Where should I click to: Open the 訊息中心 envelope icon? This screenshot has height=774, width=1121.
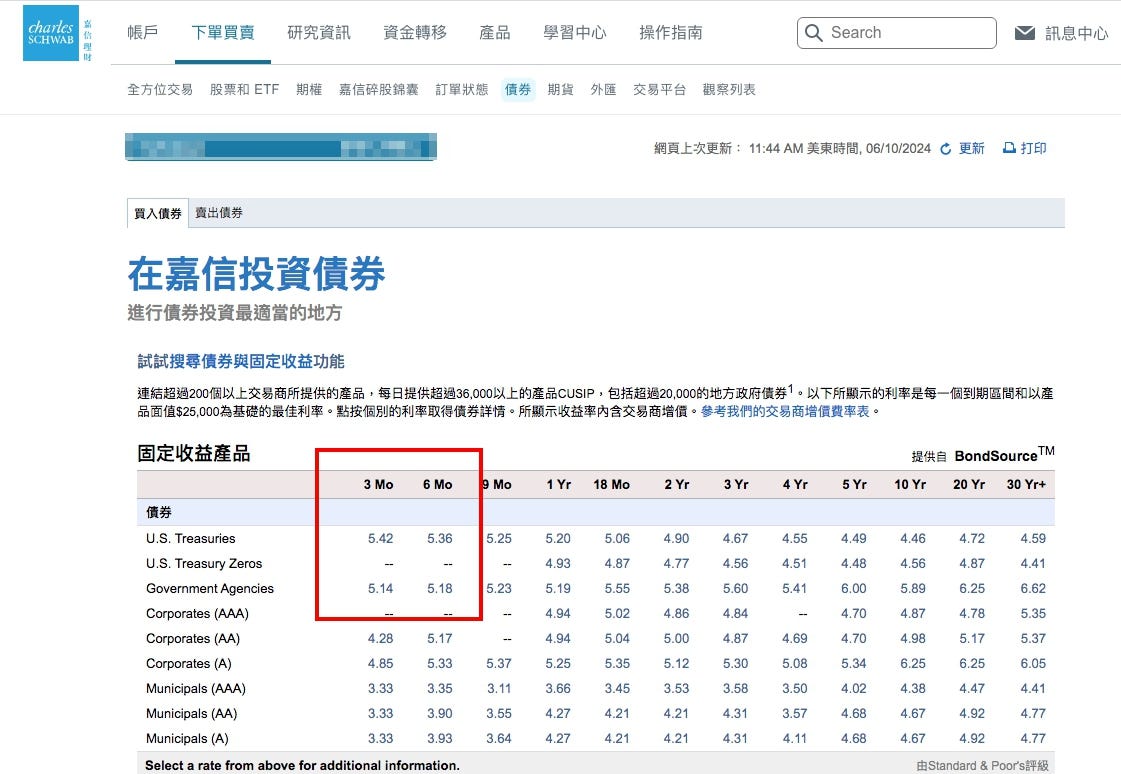click(x=1024, y=32)
